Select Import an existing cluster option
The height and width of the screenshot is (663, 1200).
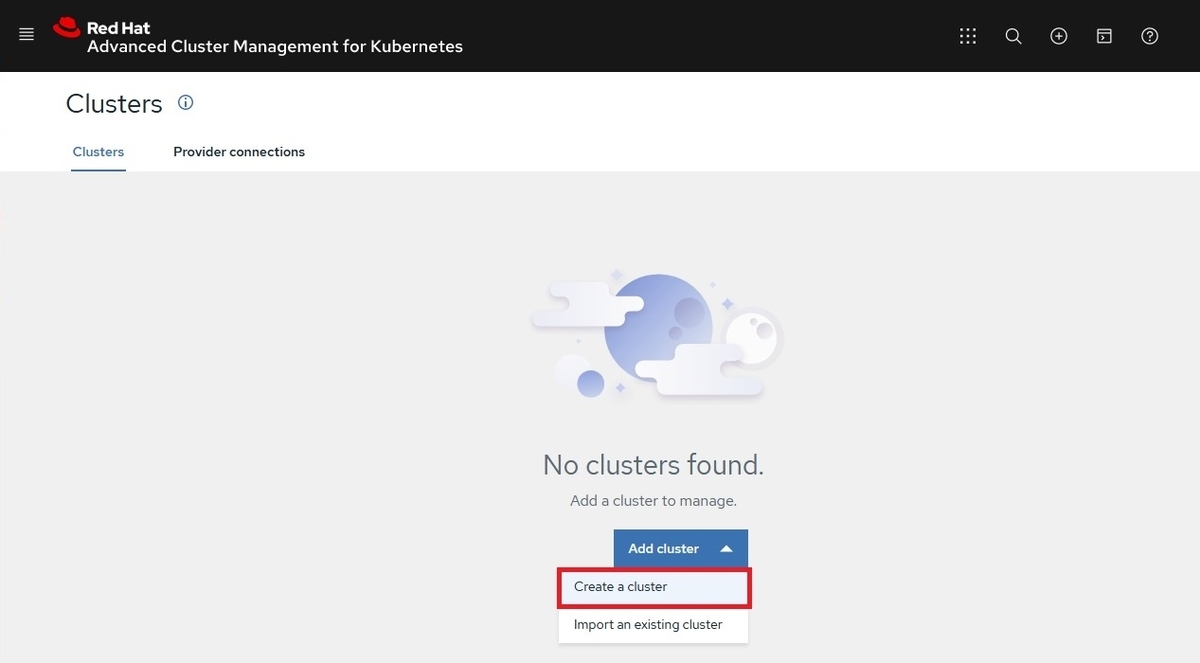(654, 625)
